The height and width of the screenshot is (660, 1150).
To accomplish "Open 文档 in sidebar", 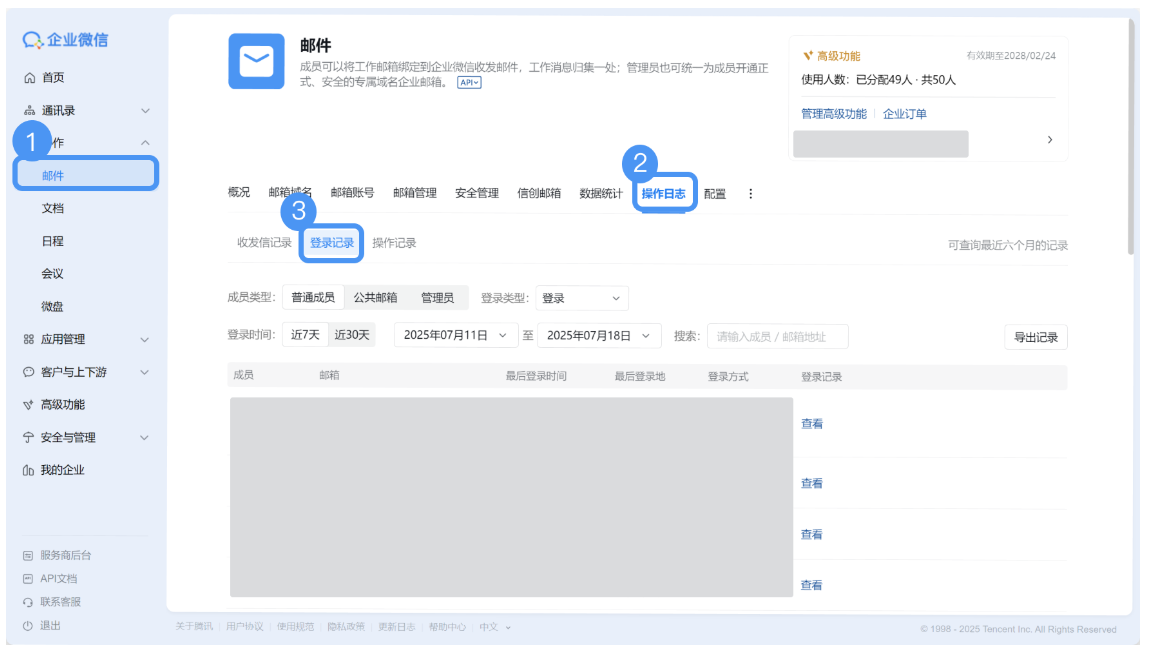I will click(x=53, y=208).
